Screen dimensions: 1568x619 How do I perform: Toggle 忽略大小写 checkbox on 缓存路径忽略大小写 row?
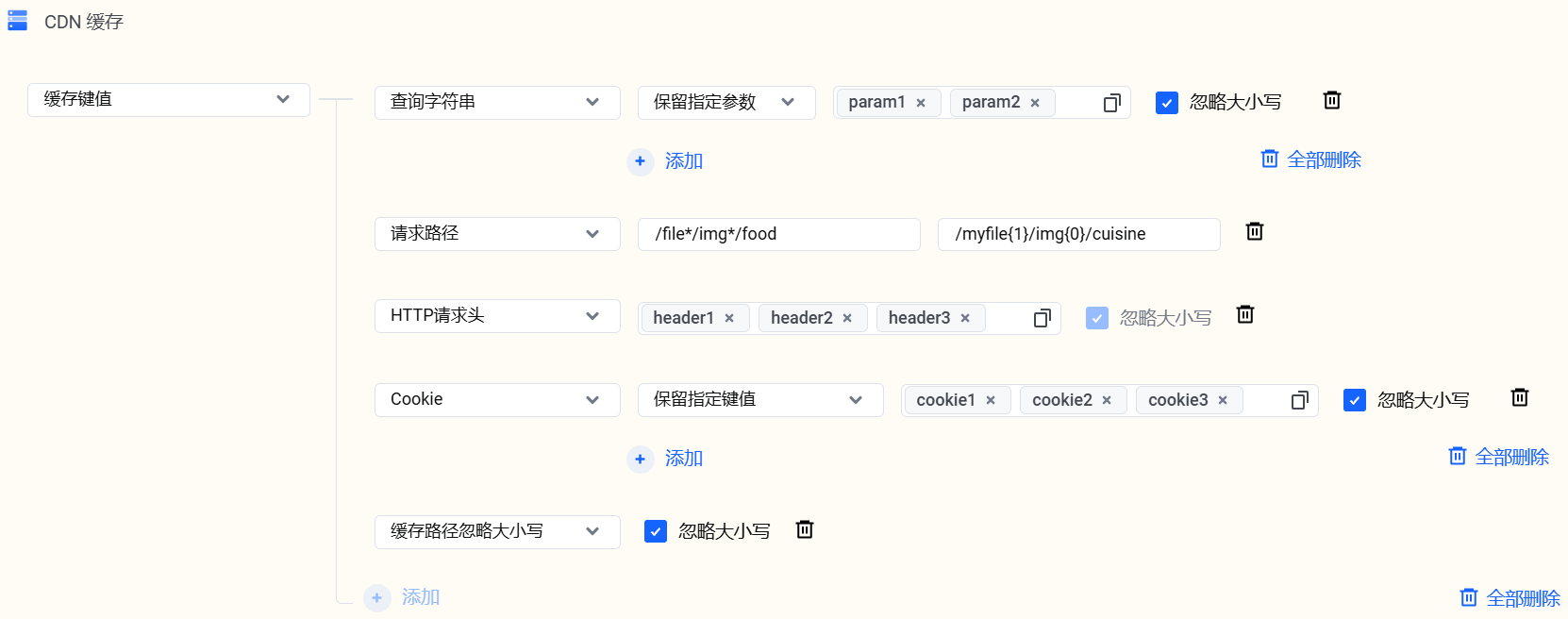(655, 531)
